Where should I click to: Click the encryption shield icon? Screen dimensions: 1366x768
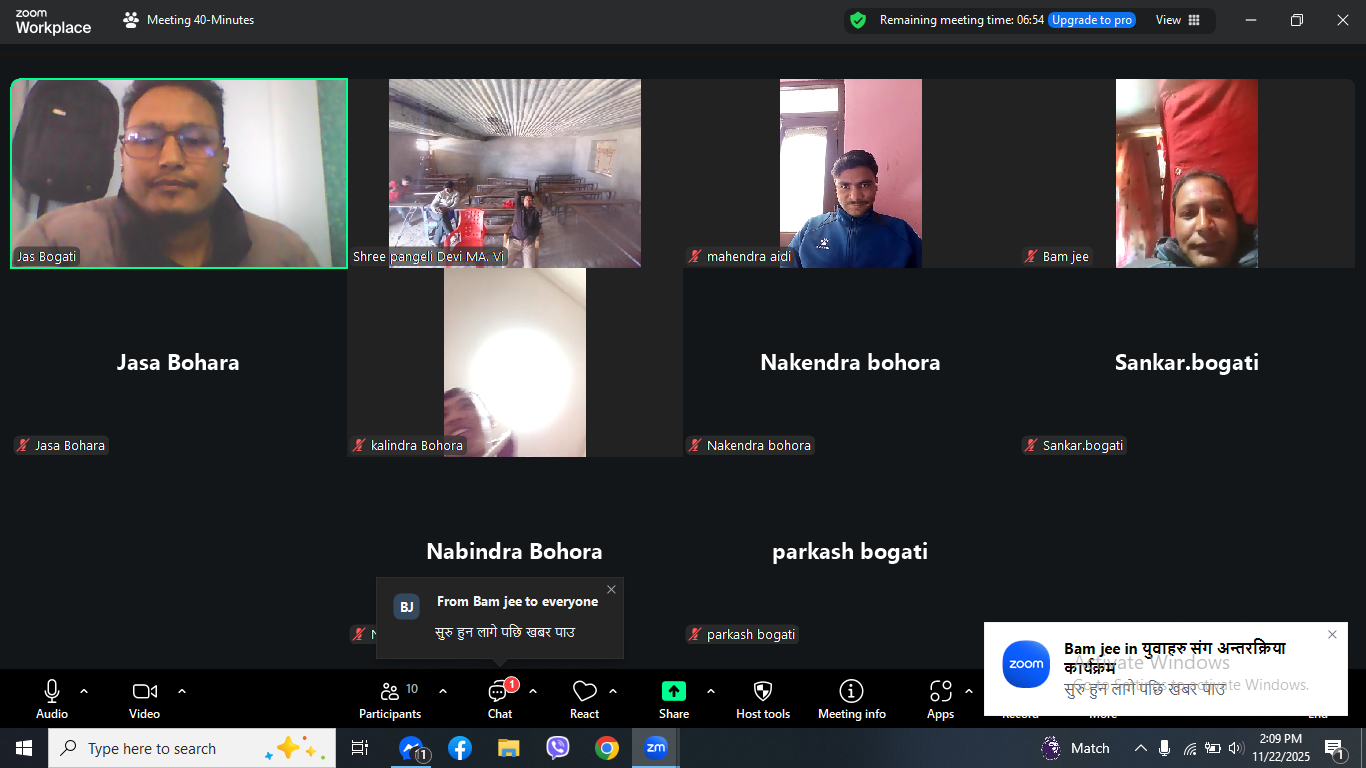[x=857, y=20]
